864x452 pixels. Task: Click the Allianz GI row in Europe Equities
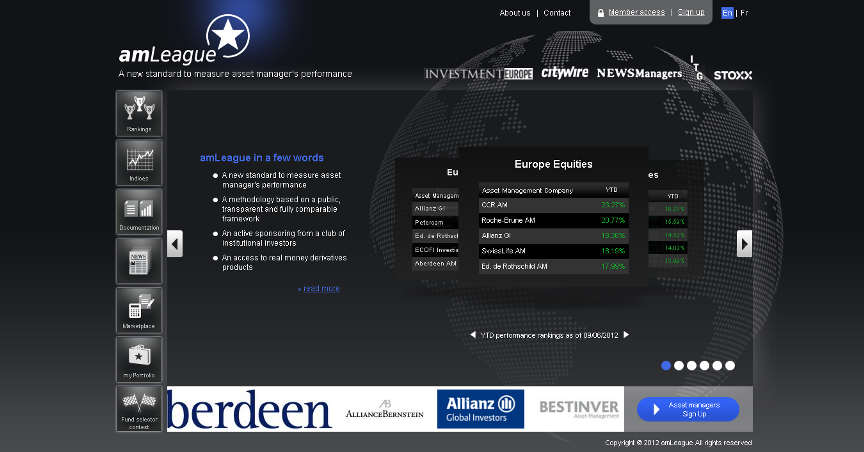pyautogui.click(x=554, y=235)
